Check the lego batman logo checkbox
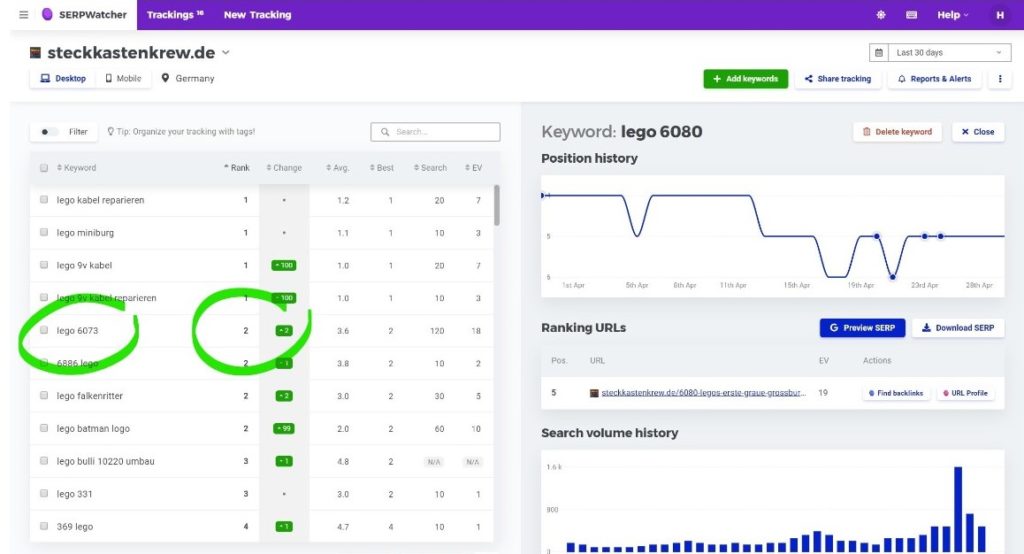This screenshot has height=554, width=1024. click(x=44, y=428)
